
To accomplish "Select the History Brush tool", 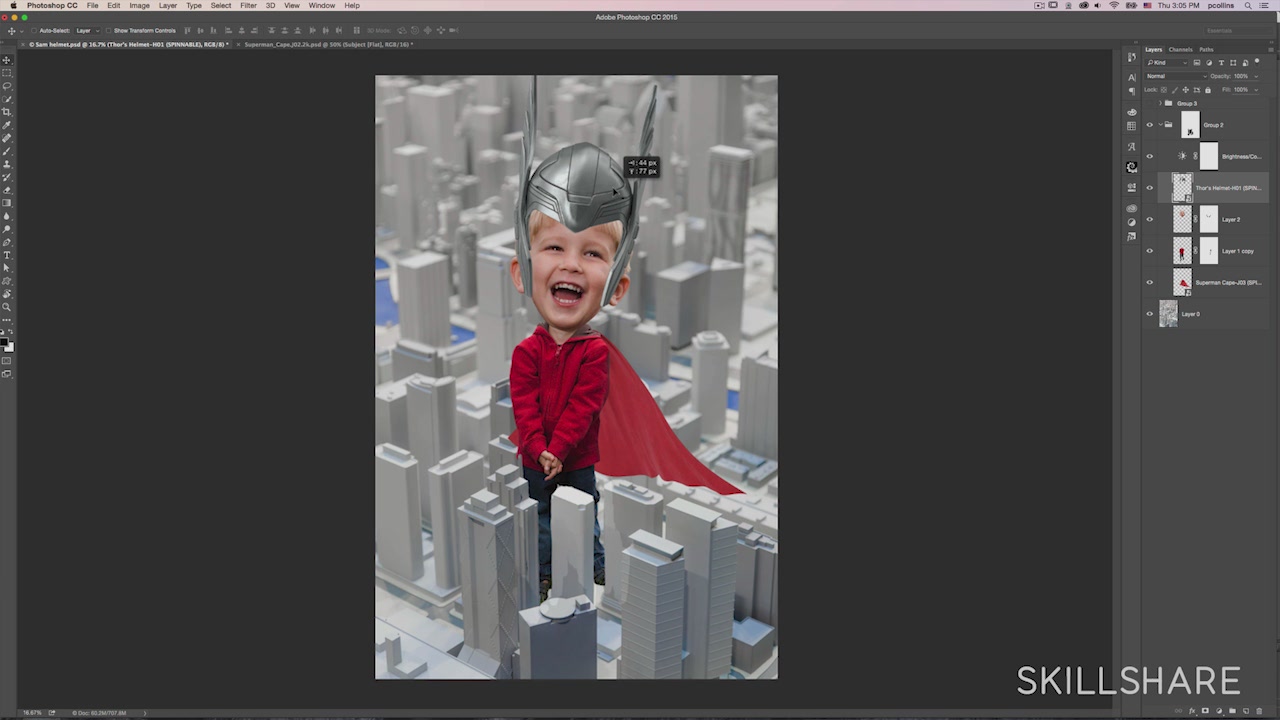I will [x=7, y=177].
